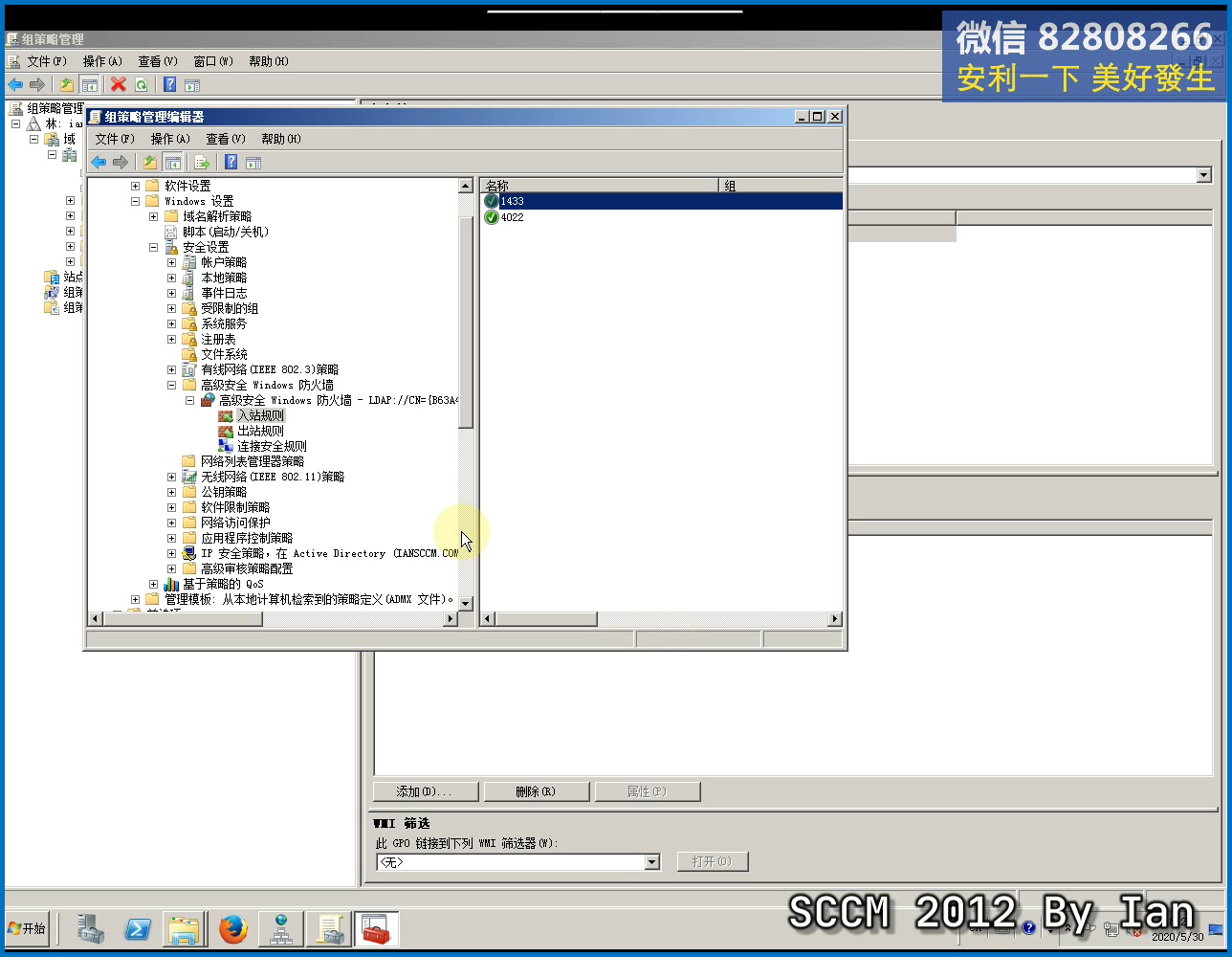
Task: Click Back arrow in 组策略管理 window toolbar
Action: coord(15,85)
